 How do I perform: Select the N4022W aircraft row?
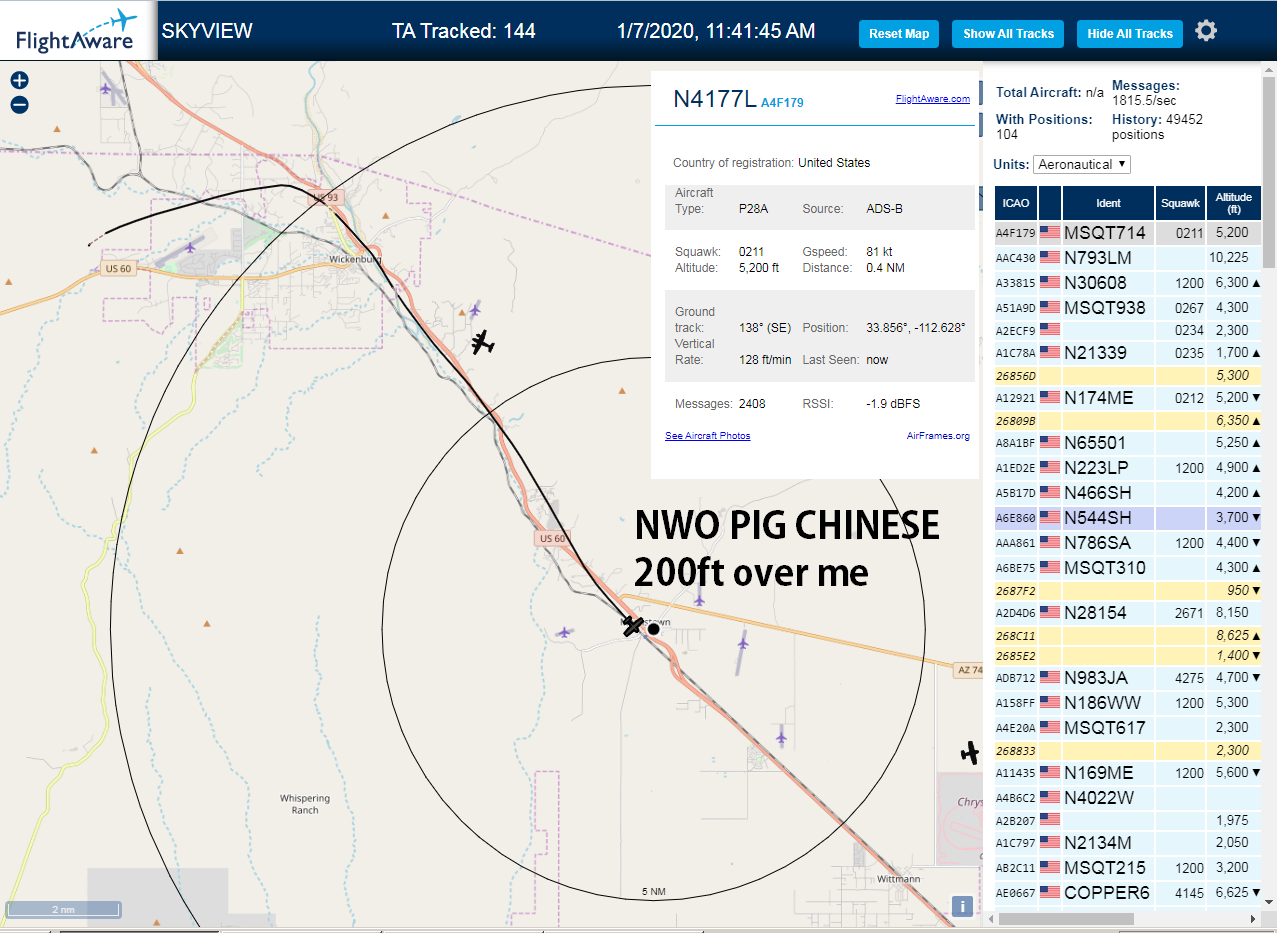pyautogui.click(x=1128, y=797)
